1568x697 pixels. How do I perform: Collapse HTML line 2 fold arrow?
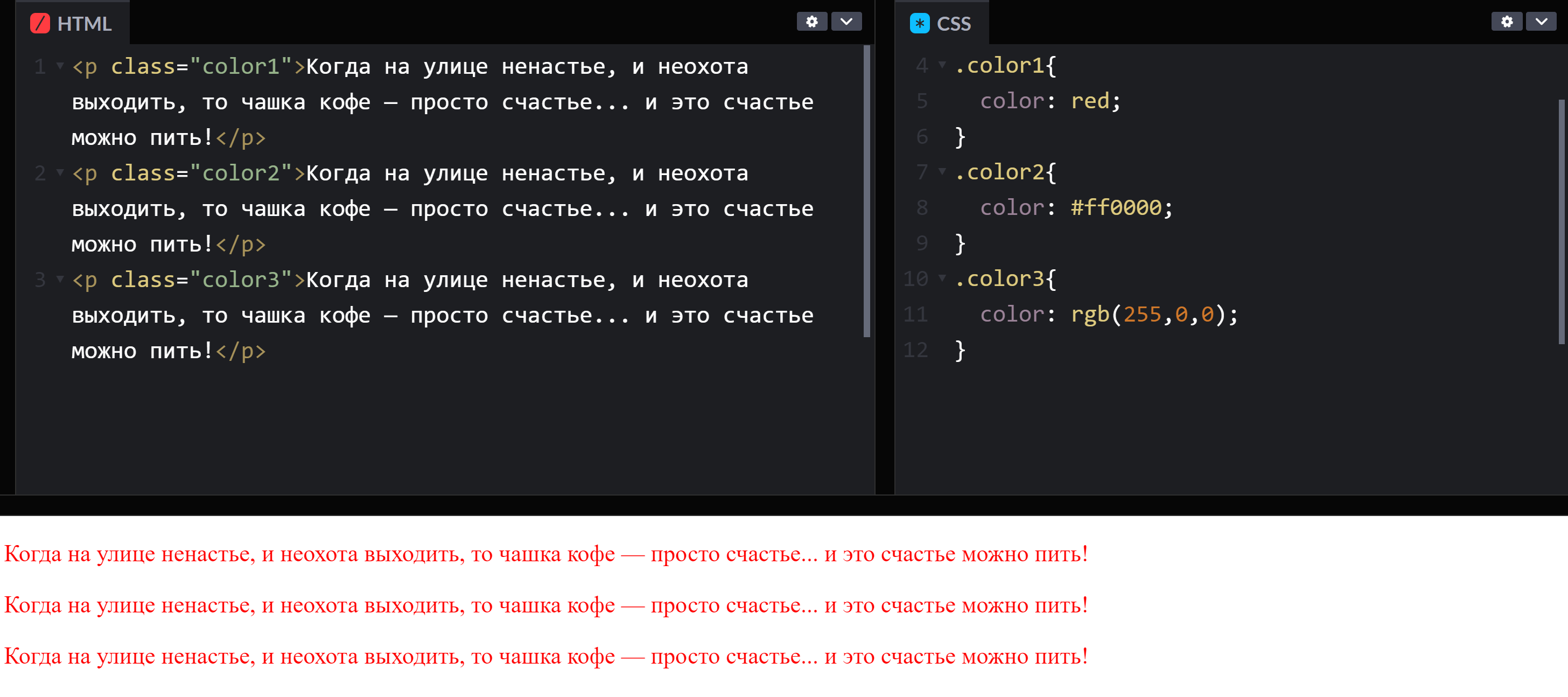[x=60, y=173]
